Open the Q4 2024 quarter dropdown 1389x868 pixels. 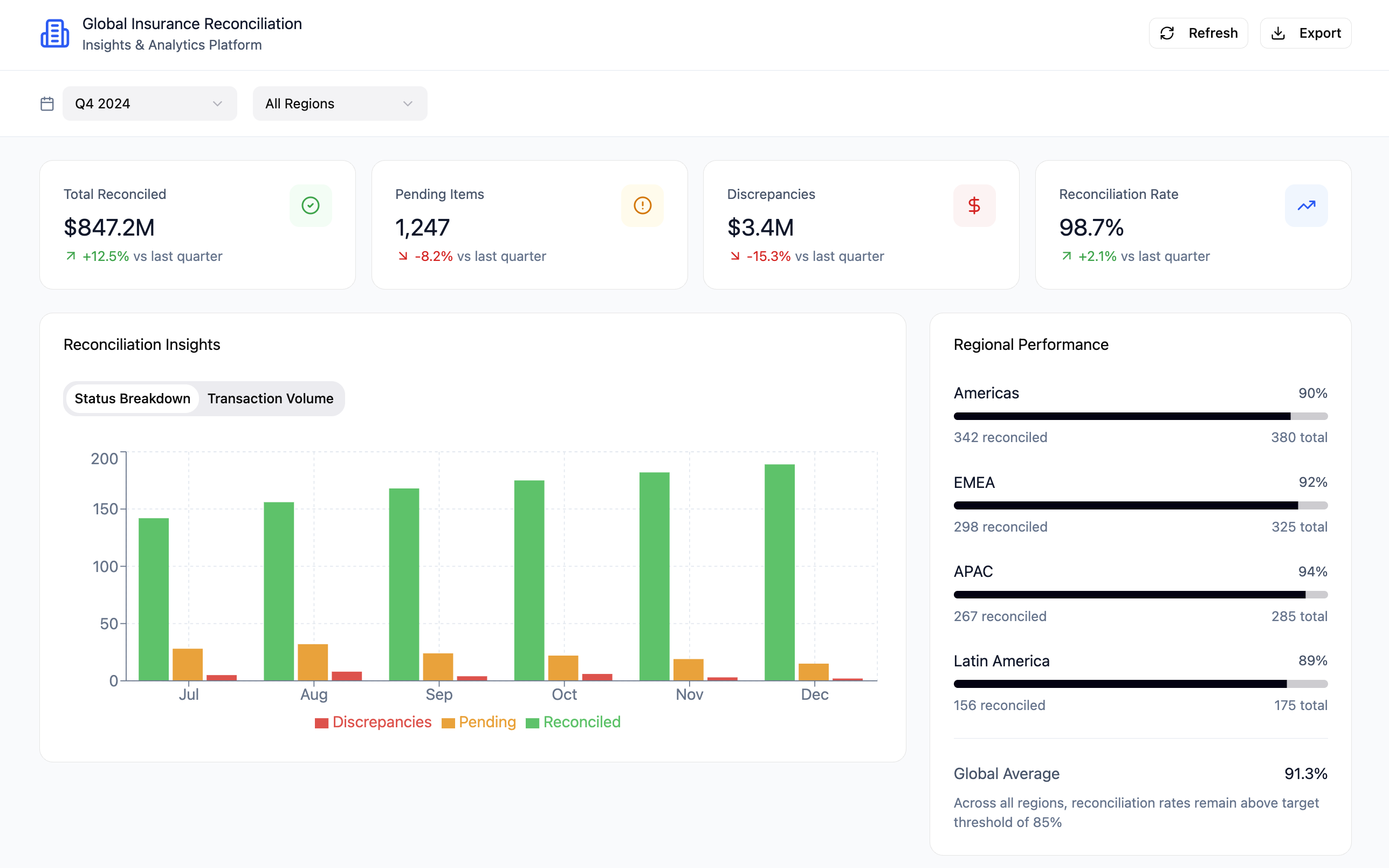point(149,104)
